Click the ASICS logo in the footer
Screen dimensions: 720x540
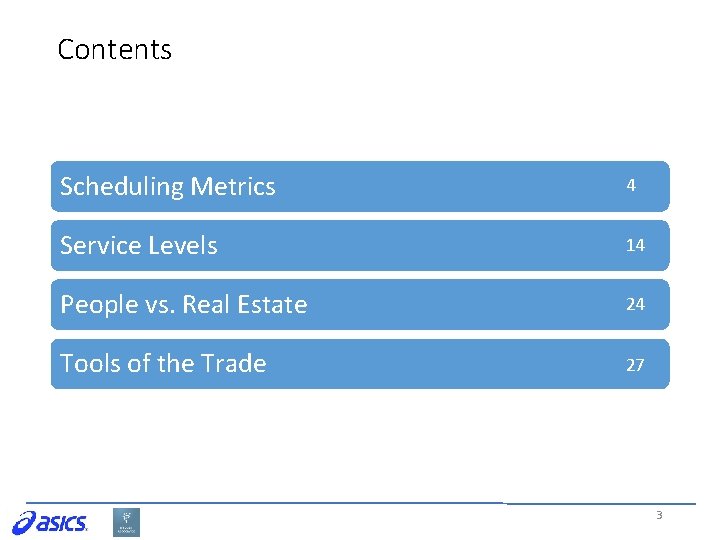(50, 523)
